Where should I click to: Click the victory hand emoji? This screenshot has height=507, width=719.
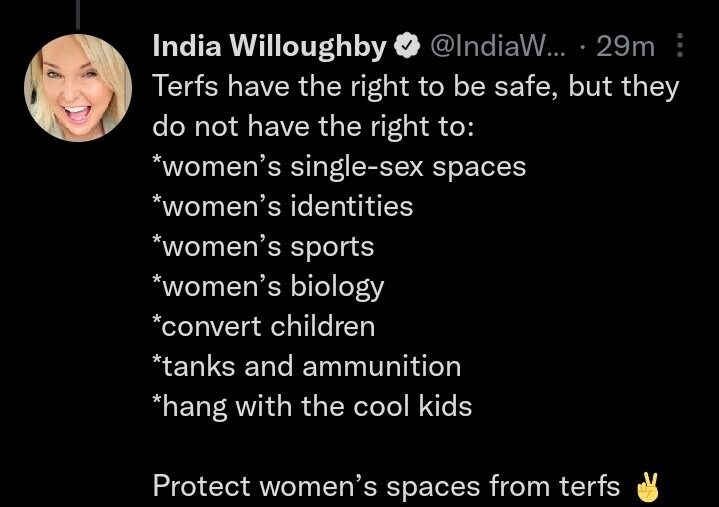click(x=648, y=487)
